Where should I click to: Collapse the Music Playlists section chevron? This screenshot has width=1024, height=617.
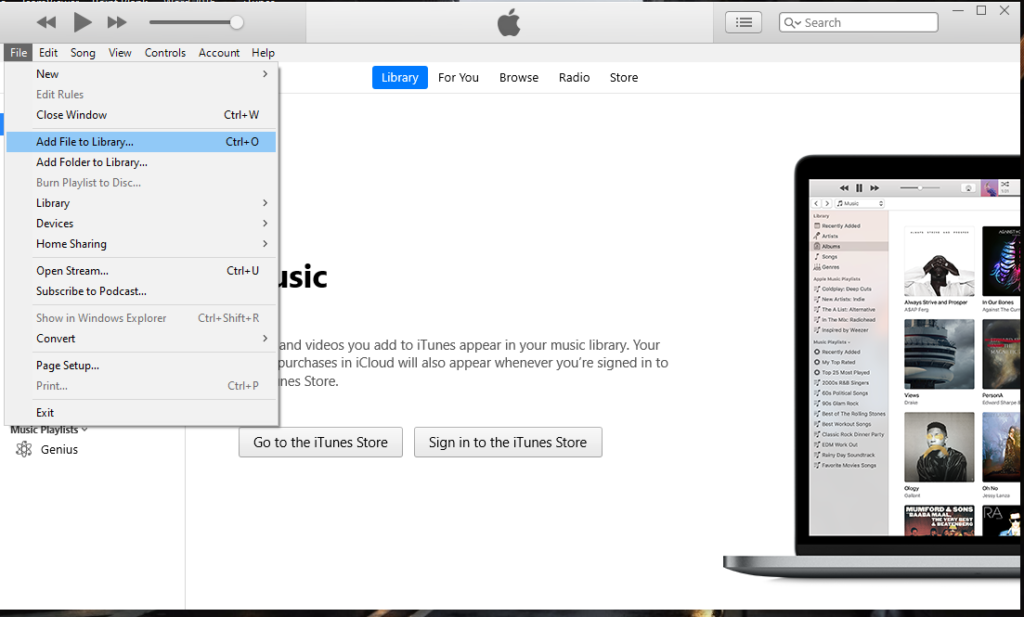point(84,430)
